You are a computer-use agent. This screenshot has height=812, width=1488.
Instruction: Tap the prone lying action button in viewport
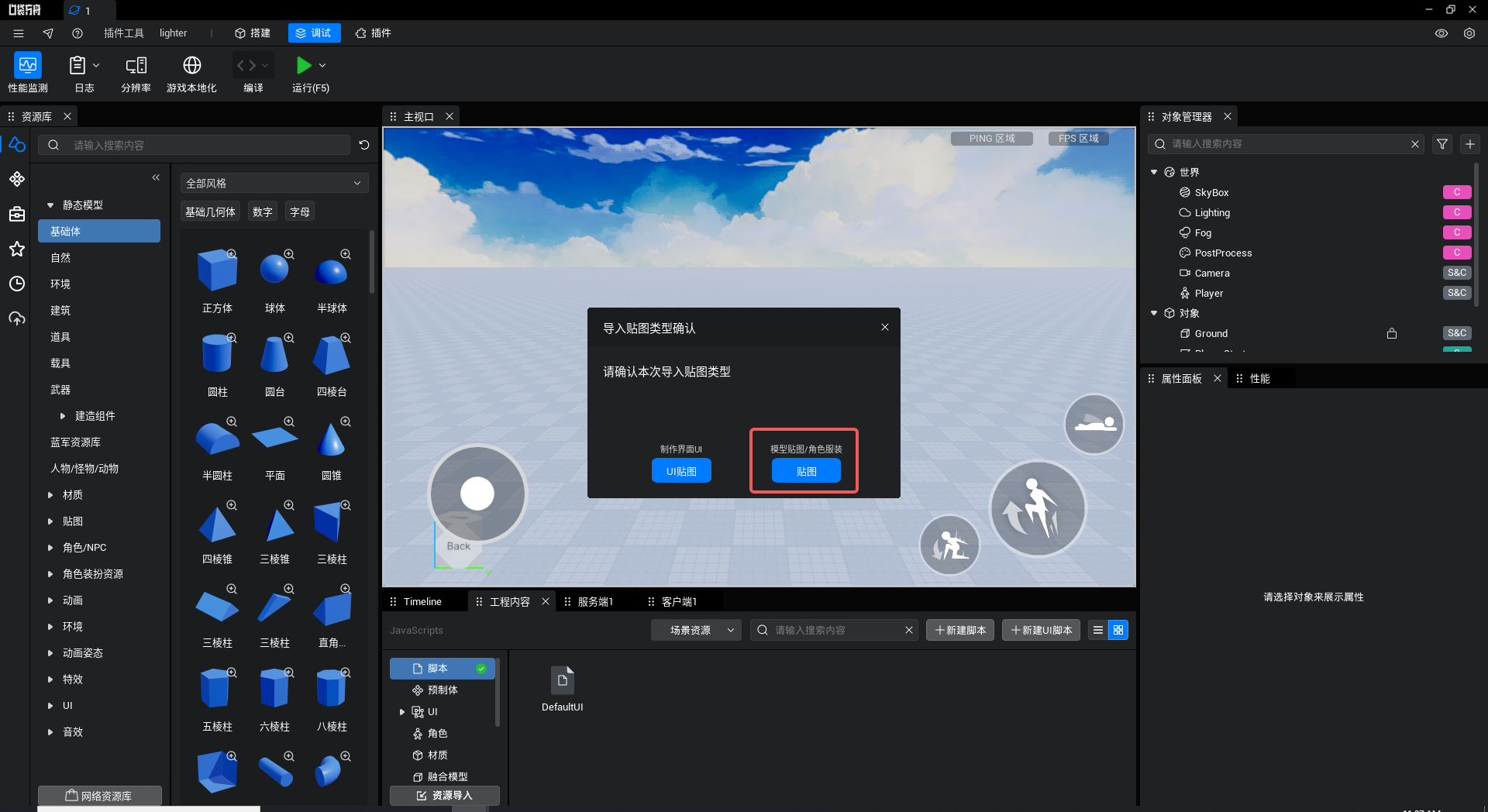1094,424
